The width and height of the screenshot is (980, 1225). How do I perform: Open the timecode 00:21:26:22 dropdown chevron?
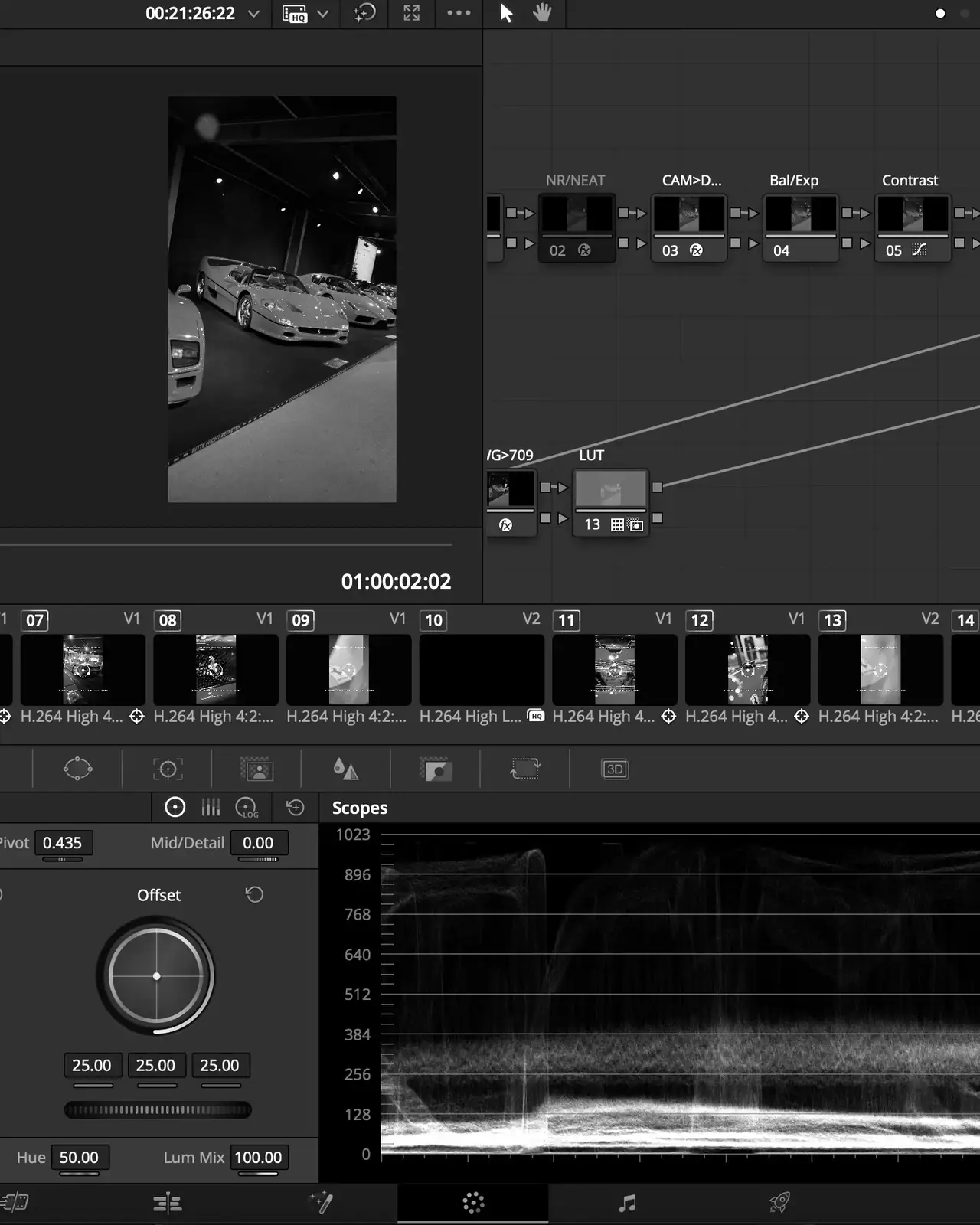tap(253, 14)
